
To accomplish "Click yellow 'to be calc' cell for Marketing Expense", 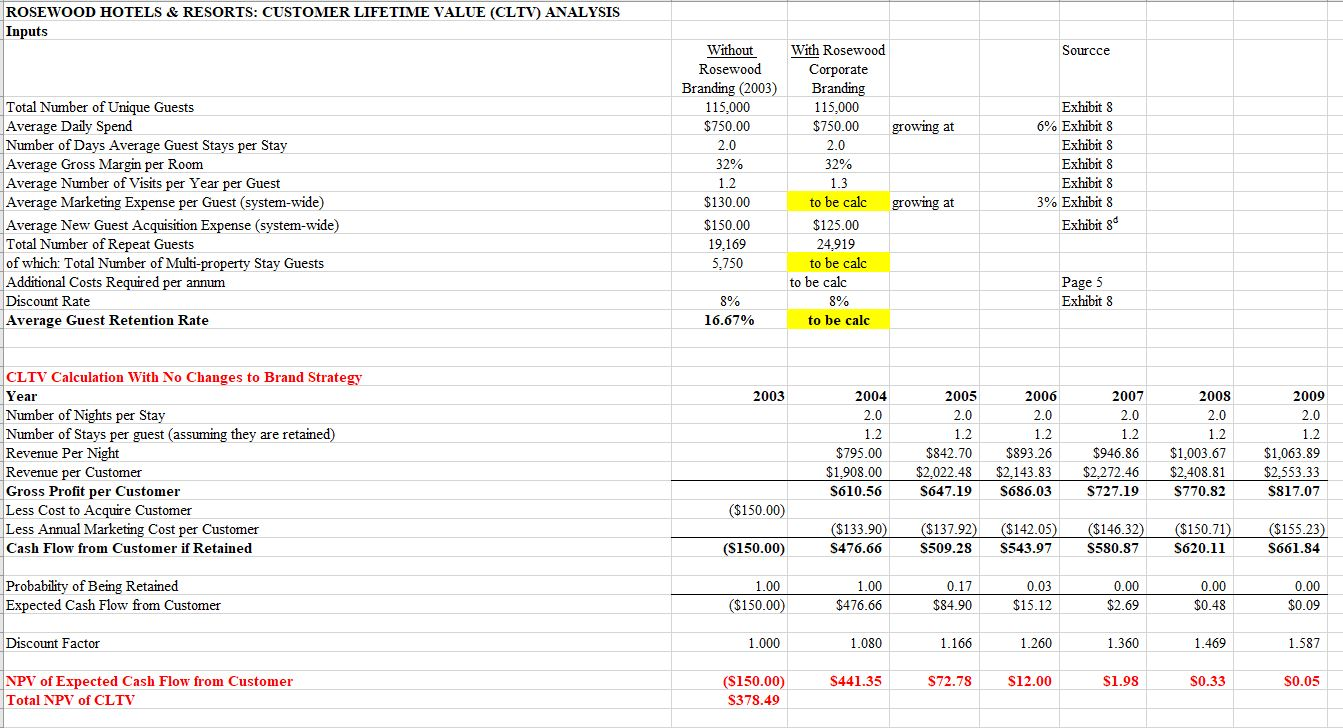I will coord(838,202).
